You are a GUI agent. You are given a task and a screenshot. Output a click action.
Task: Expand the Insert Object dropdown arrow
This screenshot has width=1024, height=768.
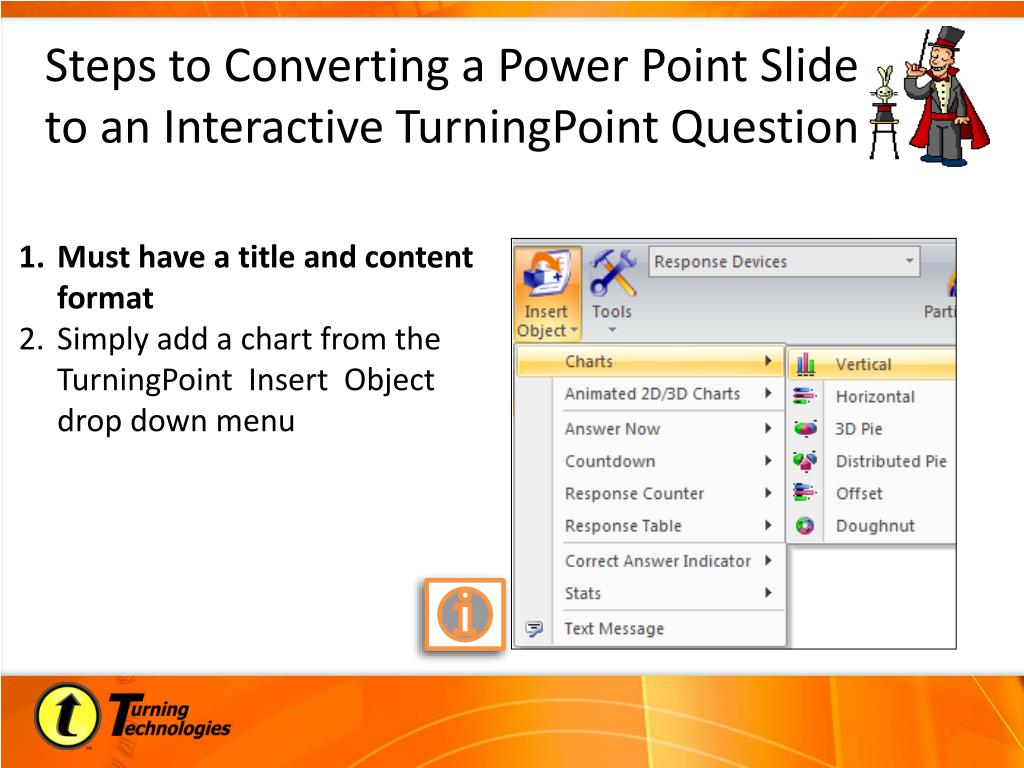[x=574, y=330]
